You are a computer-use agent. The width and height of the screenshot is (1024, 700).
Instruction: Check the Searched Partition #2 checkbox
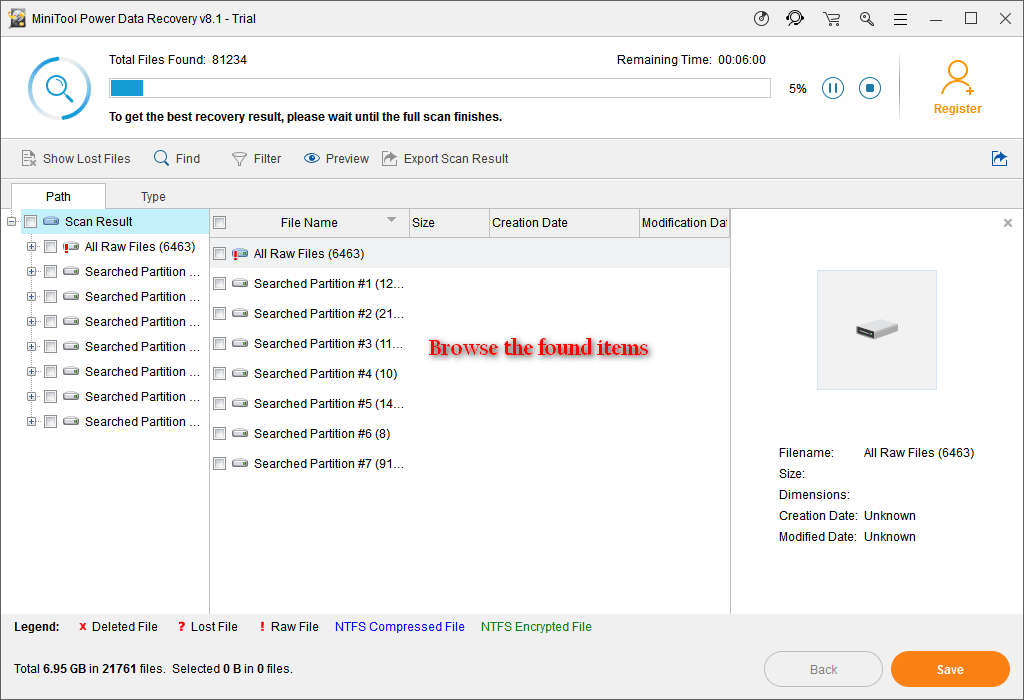coord(219,313)
